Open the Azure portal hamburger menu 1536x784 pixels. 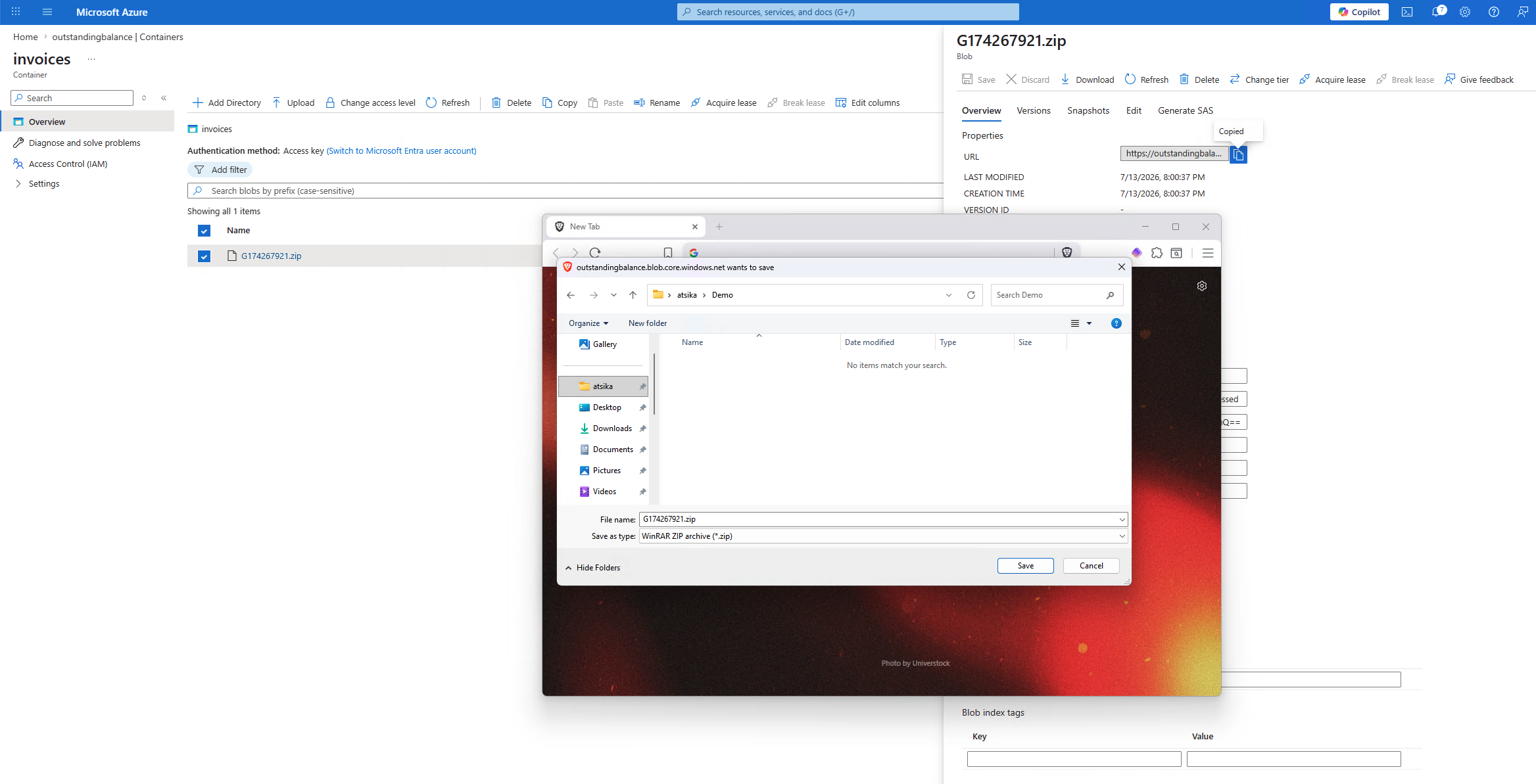click(x=47, y=12)
